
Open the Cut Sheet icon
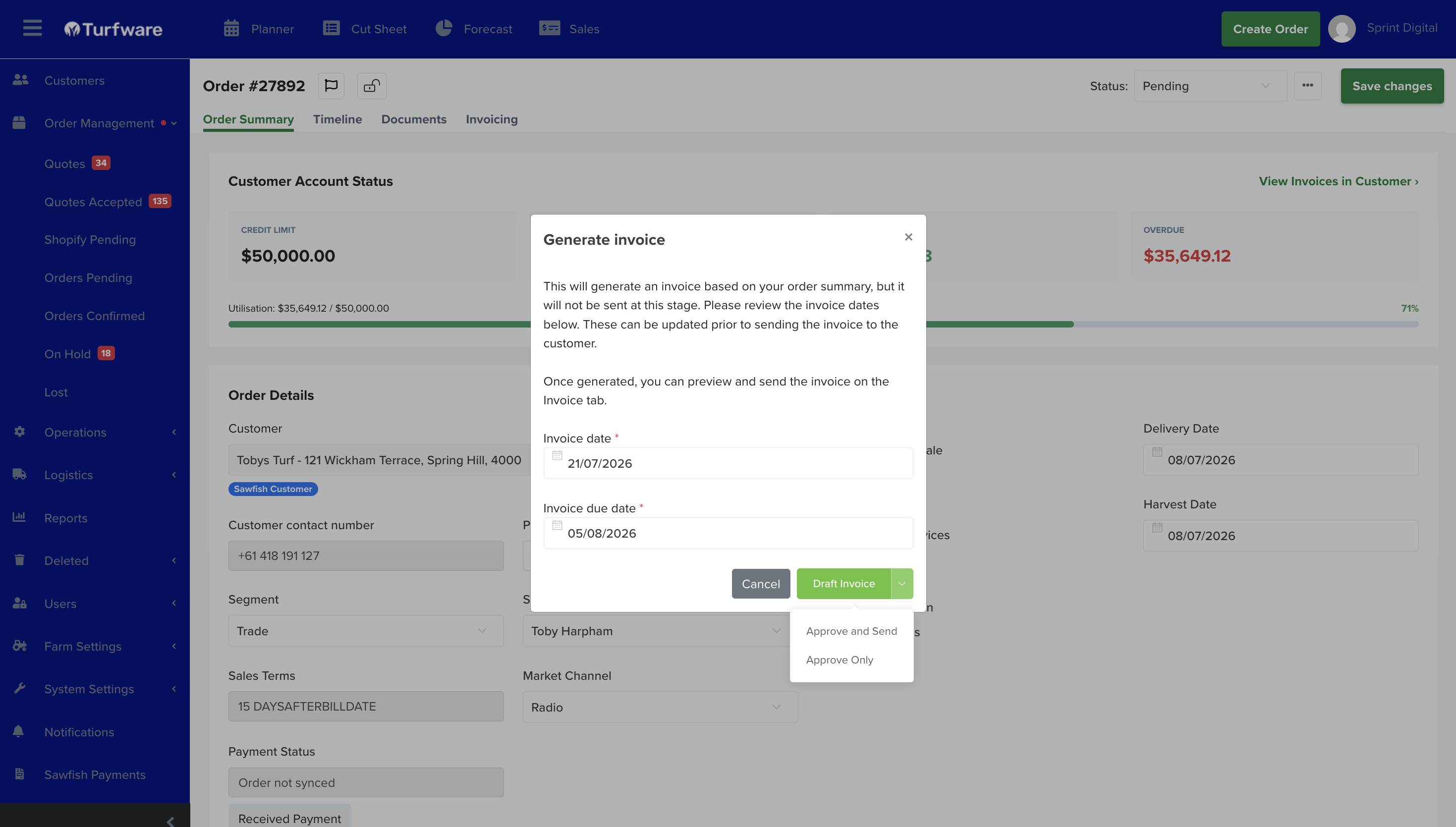(331, 28)
